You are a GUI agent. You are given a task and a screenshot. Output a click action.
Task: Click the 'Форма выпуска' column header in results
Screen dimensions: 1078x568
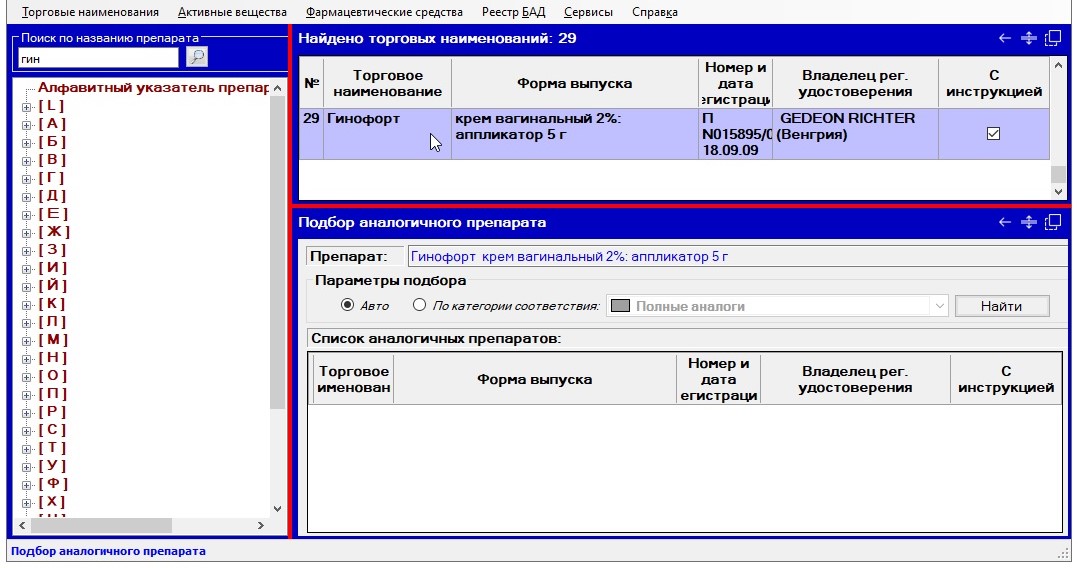click(574, 84)
